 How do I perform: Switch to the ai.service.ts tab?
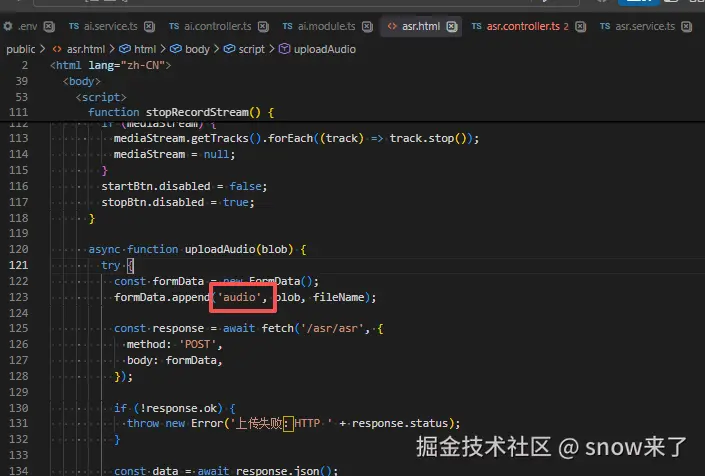(x=110, y=27)
